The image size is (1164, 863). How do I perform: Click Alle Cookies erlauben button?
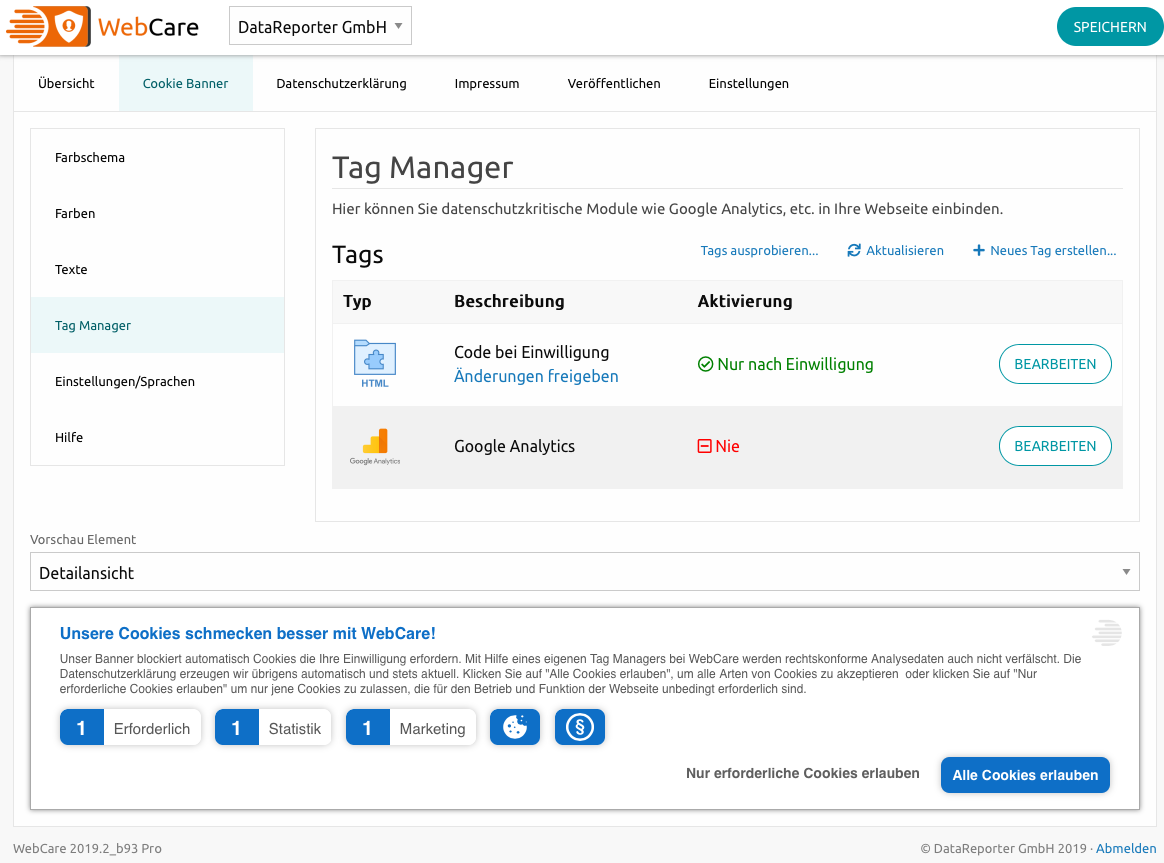[x=1025, y=775]
